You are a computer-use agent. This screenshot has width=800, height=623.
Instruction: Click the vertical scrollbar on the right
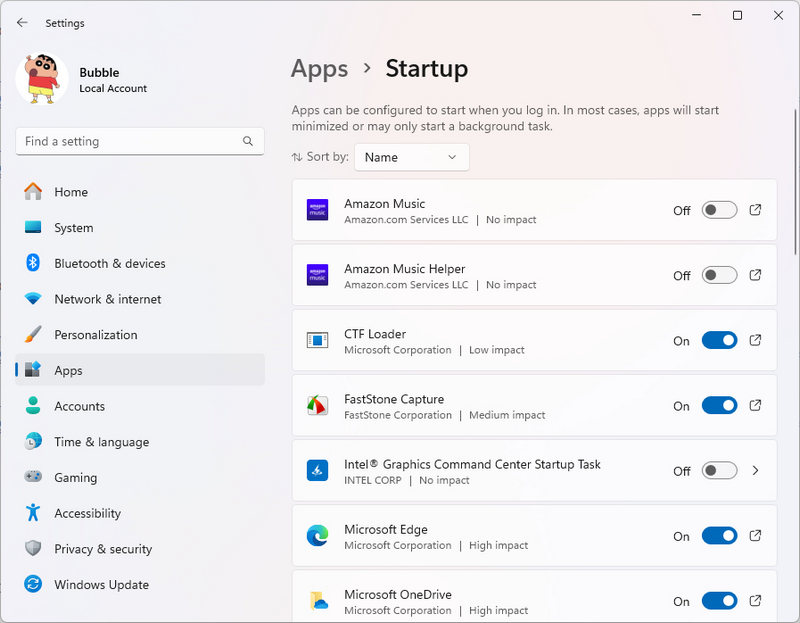coord(795,182)
